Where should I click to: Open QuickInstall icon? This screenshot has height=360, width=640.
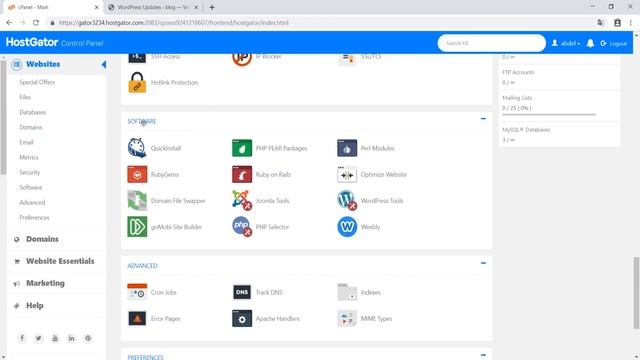[x=137, y=148]
